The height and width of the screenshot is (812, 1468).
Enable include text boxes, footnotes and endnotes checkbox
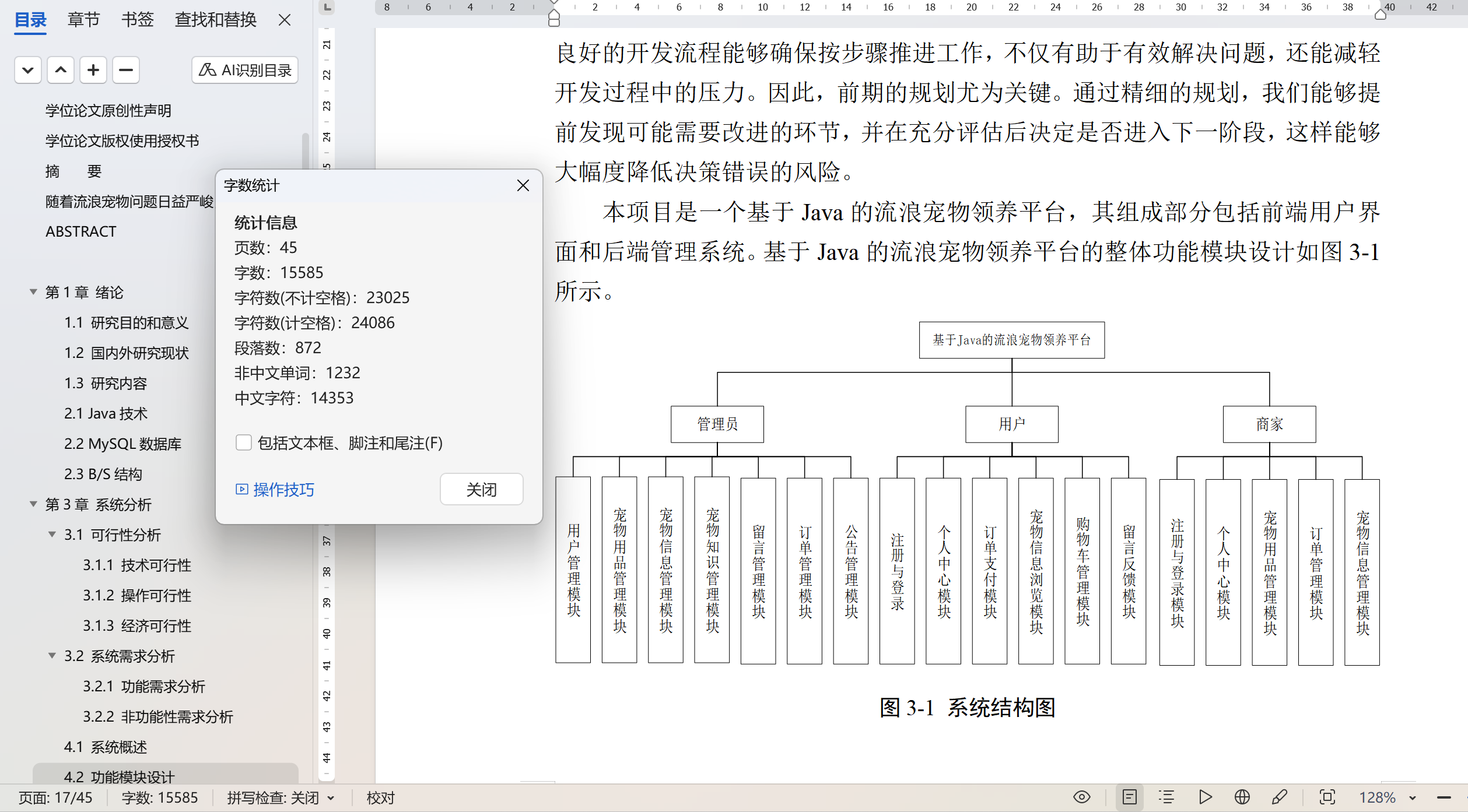244,443
